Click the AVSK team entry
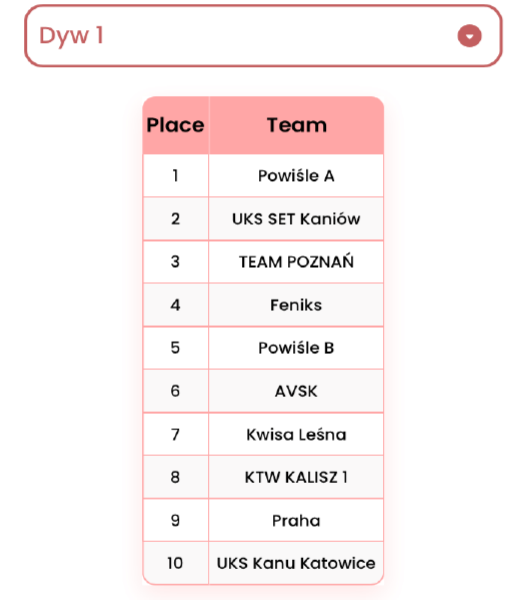 point(296,391)
